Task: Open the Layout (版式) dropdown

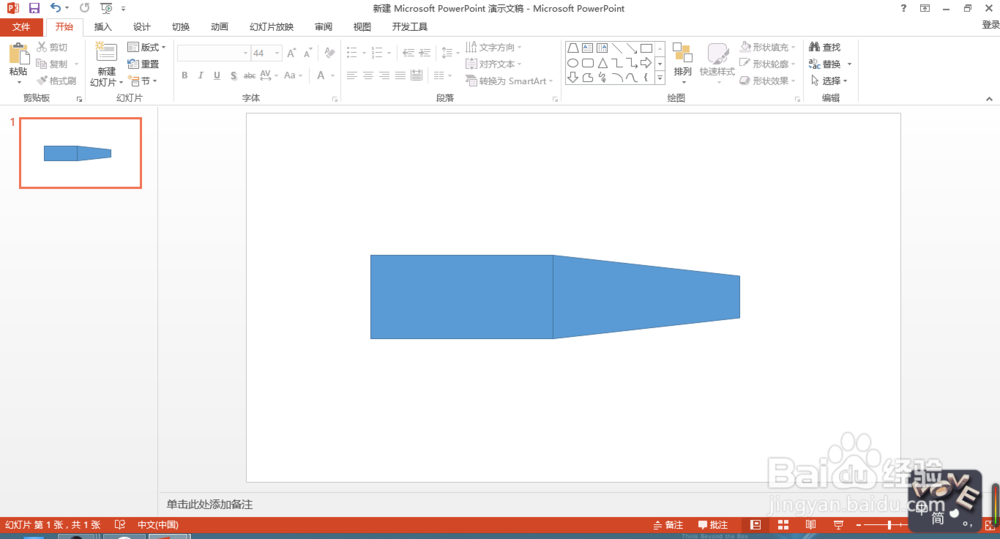Action: tap(147, 47)
